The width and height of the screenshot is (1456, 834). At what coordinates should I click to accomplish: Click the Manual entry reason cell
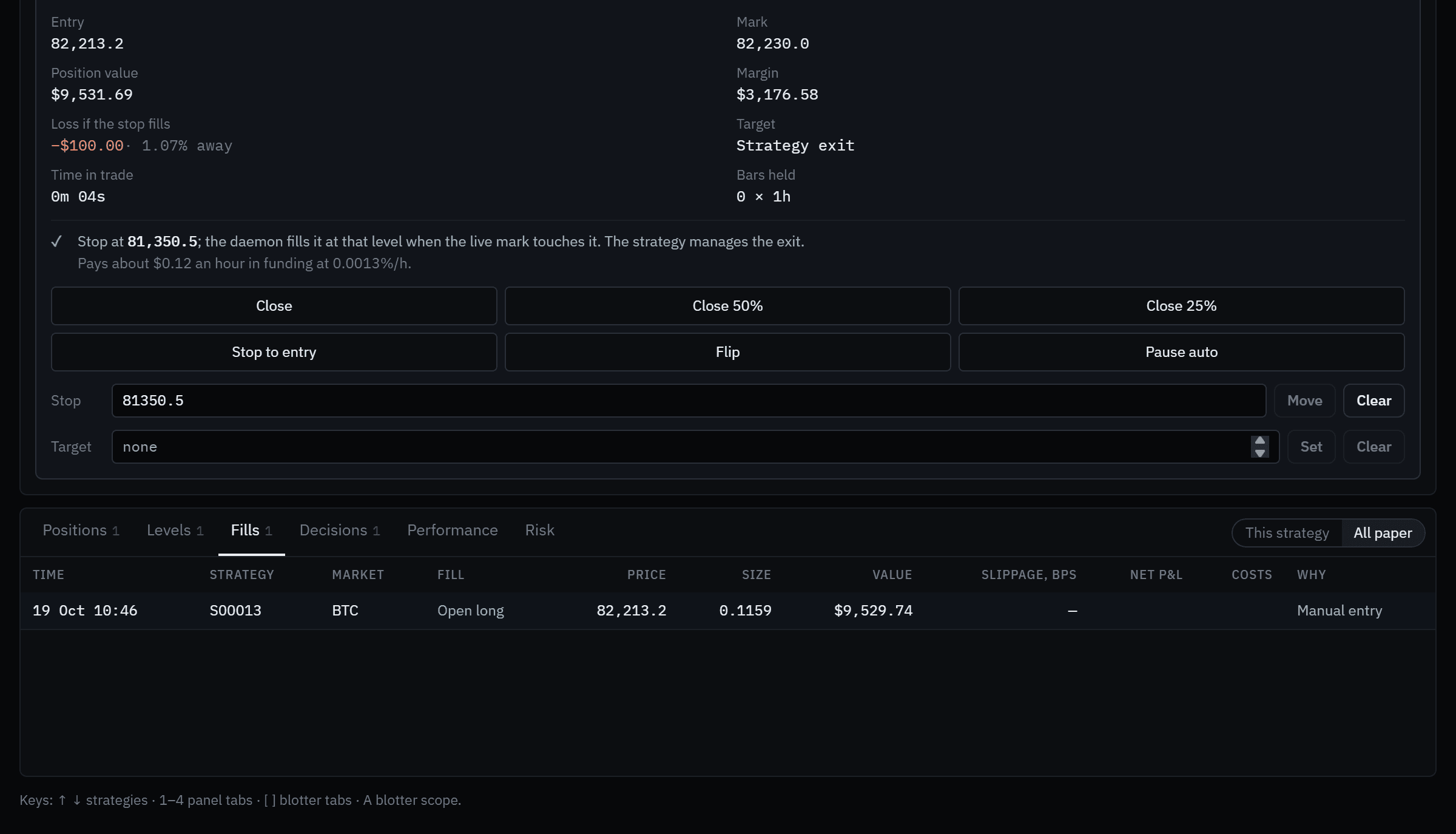tap(1340, 611)
